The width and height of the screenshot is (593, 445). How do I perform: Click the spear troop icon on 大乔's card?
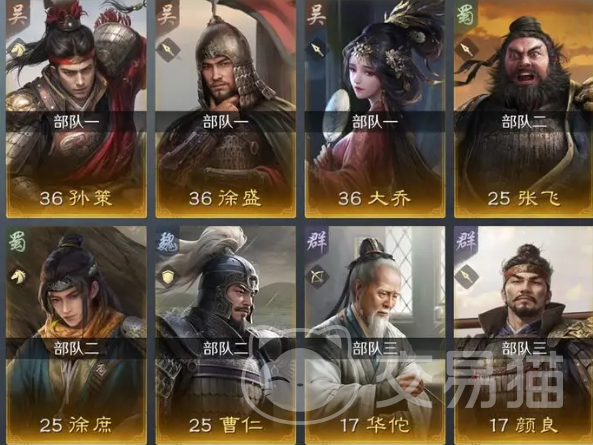(317, 50)
